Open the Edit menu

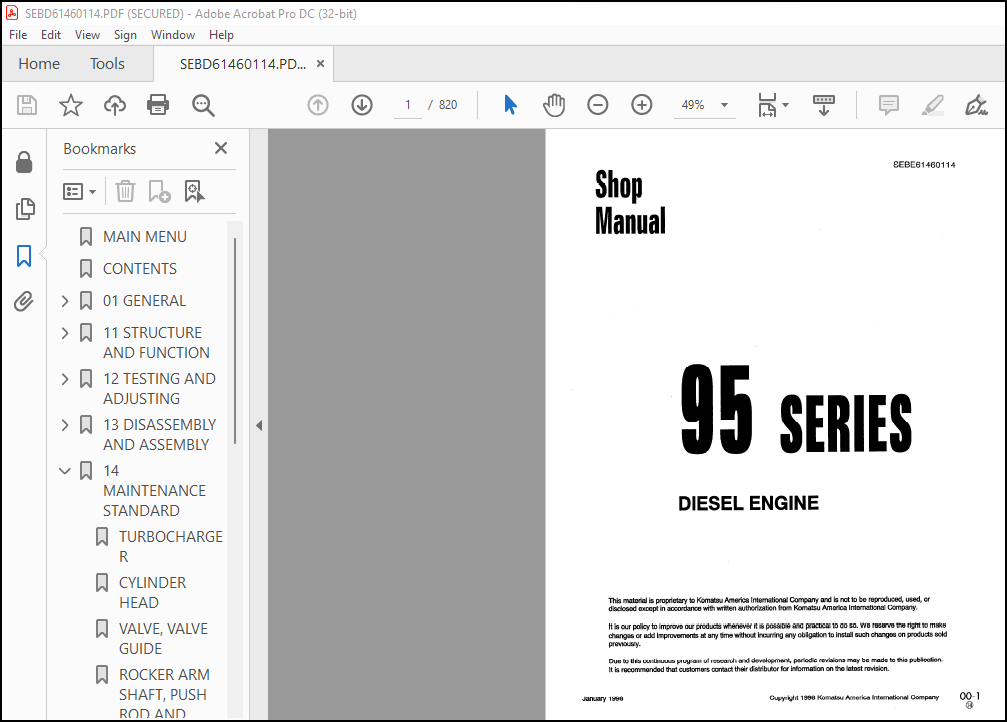51,35
